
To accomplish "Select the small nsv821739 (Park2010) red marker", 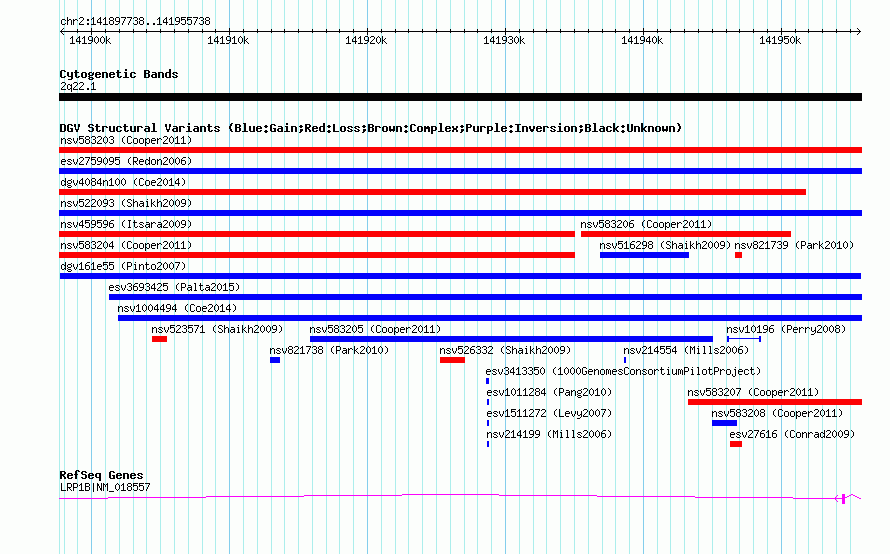I will [738, 255].
